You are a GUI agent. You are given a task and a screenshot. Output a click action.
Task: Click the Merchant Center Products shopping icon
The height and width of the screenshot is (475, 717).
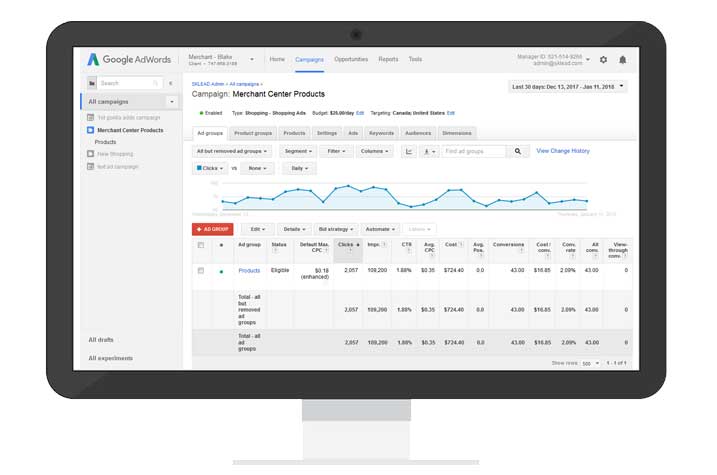click(91, 130)
